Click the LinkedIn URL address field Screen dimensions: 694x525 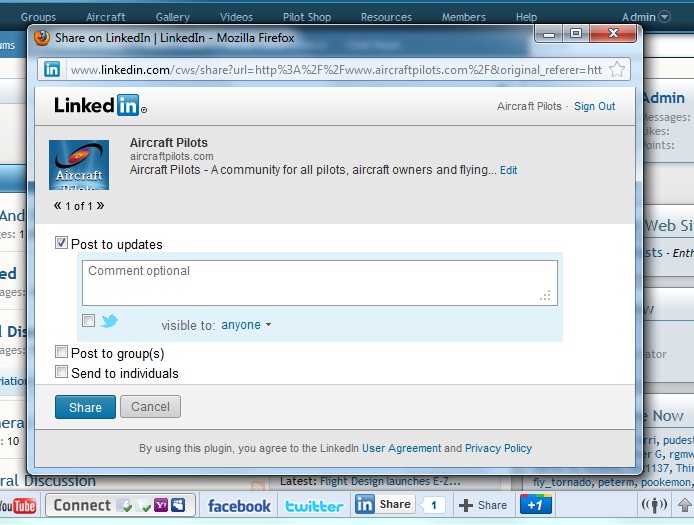coord(336,70)
